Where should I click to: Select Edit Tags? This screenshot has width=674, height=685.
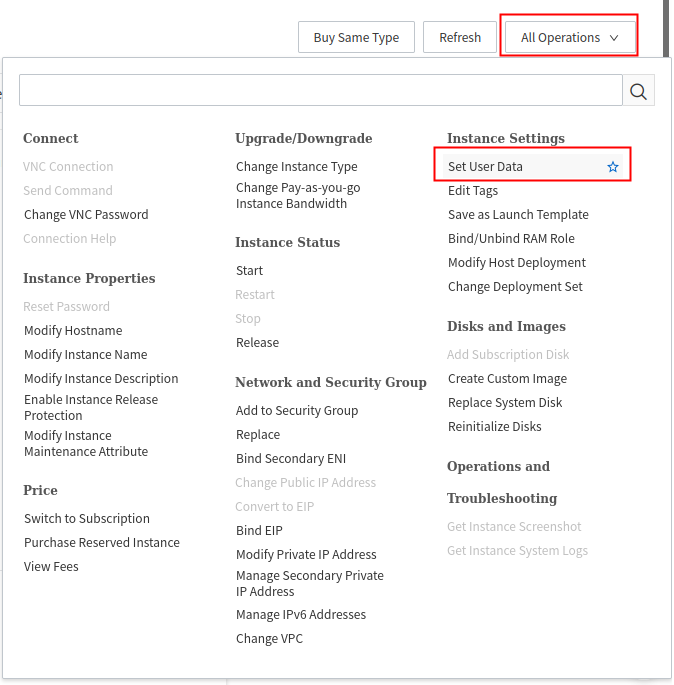tap(473, 190)
